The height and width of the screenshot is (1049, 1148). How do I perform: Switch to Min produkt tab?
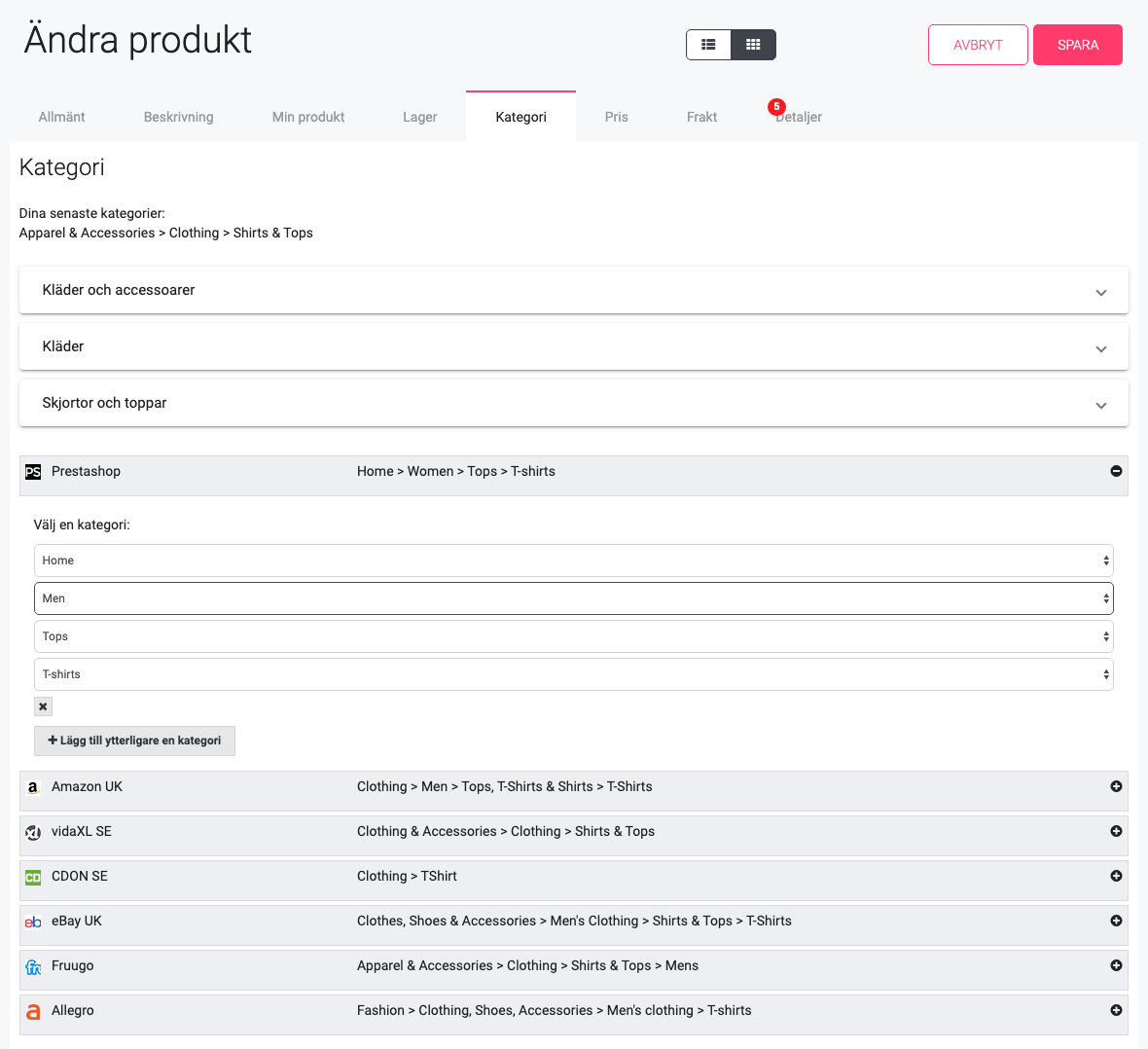click(308, 117)
